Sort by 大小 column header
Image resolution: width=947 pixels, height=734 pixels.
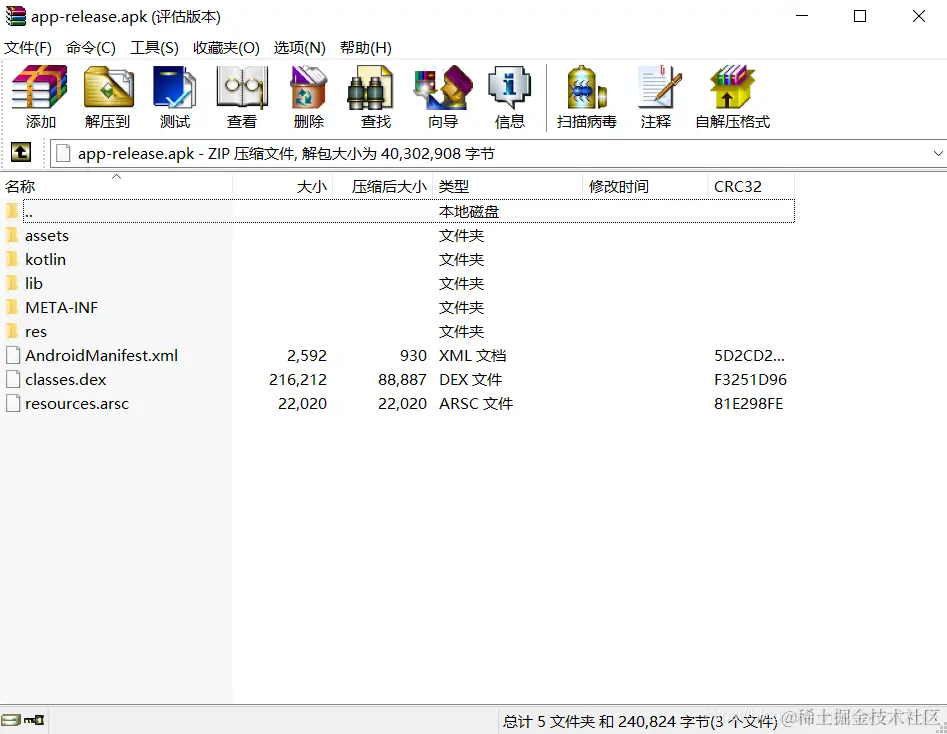[x=283, y=186]
